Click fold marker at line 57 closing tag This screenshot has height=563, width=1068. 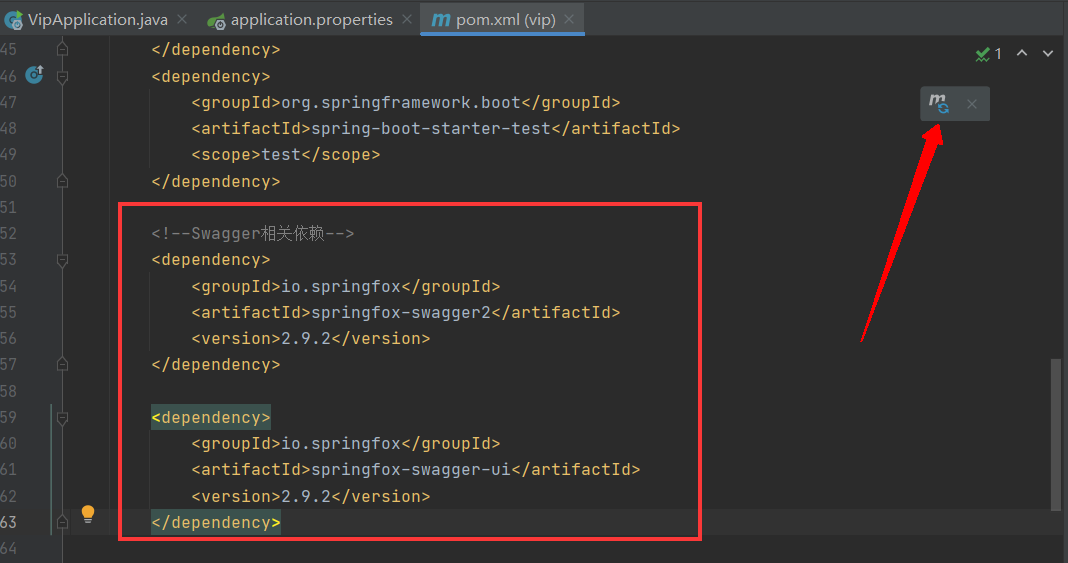click(x=62, y=365)
